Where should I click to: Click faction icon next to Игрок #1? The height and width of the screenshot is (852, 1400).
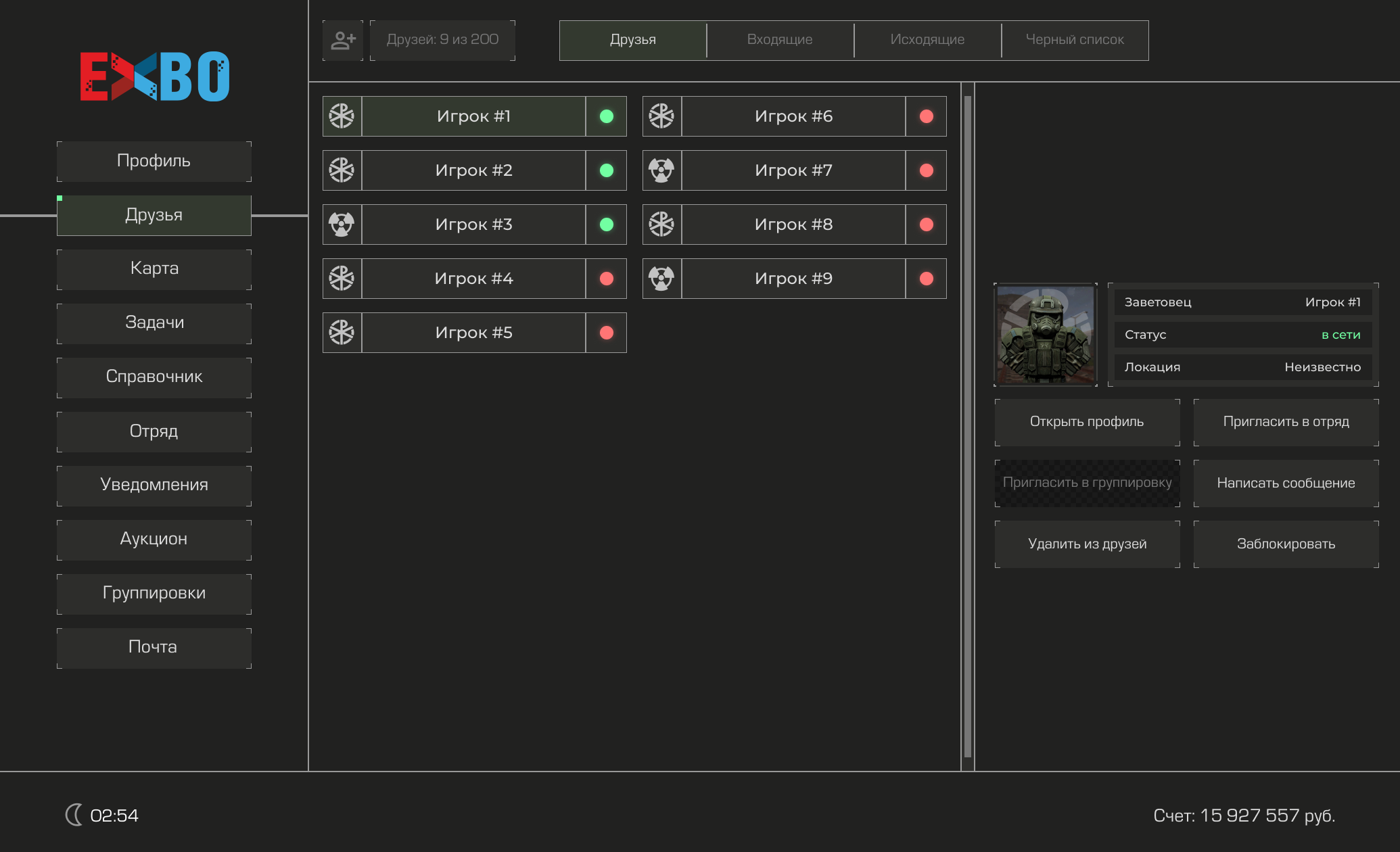[342, 116]
